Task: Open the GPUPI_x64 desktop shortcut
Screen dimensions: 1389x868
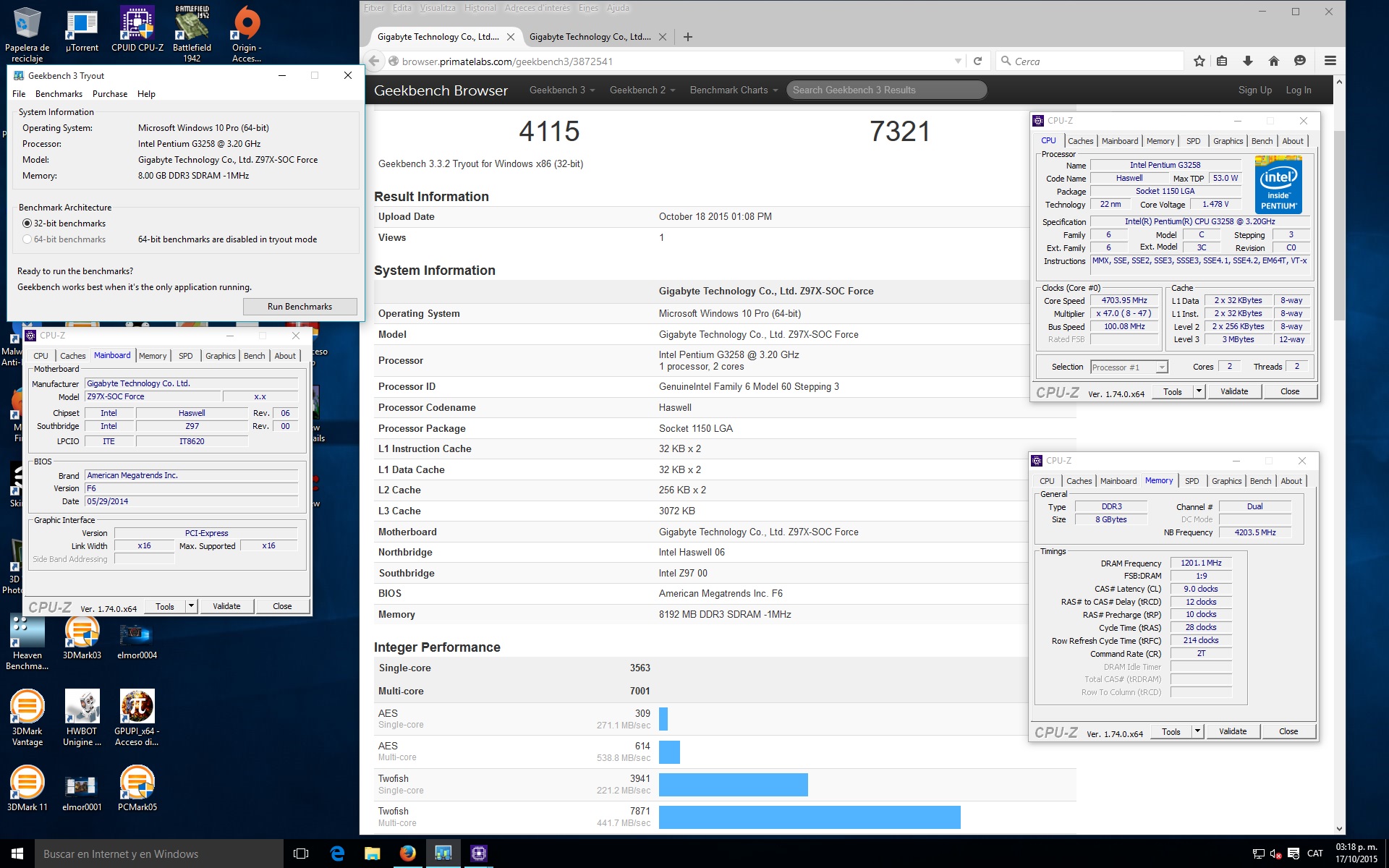Action: pyautogui.click(x=137, y=718)
